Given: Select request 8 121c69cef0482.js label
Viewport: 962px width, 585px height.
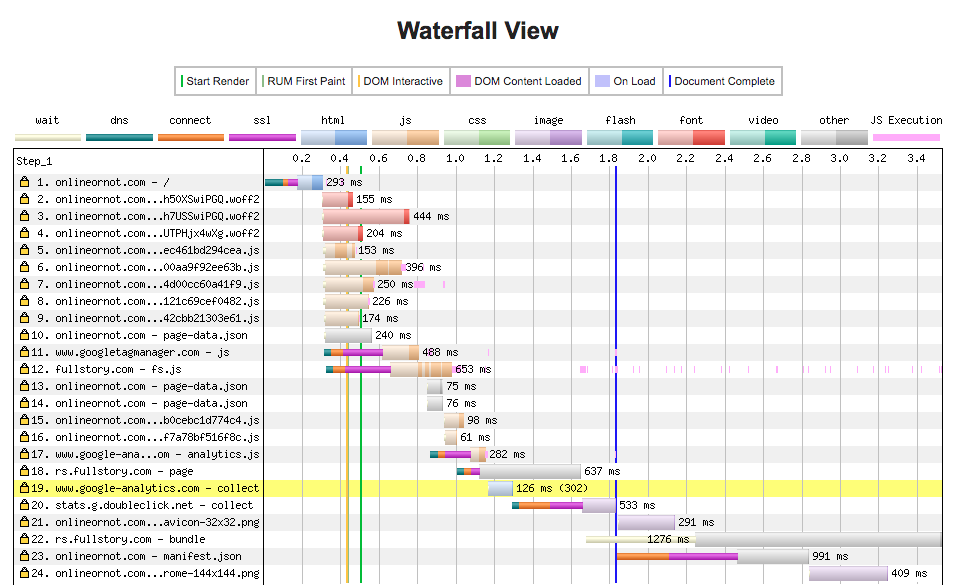Looking at the screenshot, I should pyautogui.click(x=148, y=301).
